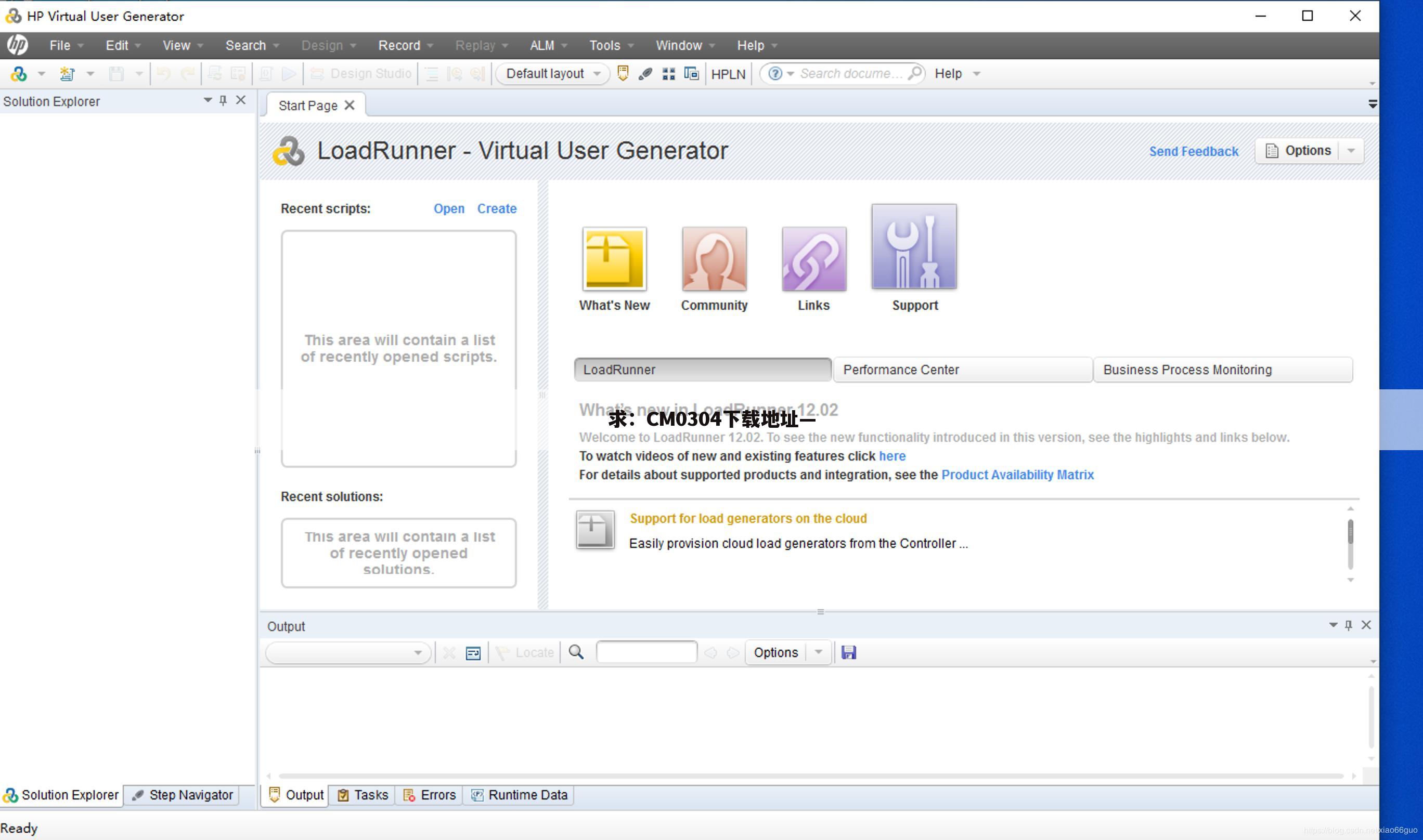The image size is (1423, 840).
Task: Close the Start Page tab
Action: coord(350,106)
